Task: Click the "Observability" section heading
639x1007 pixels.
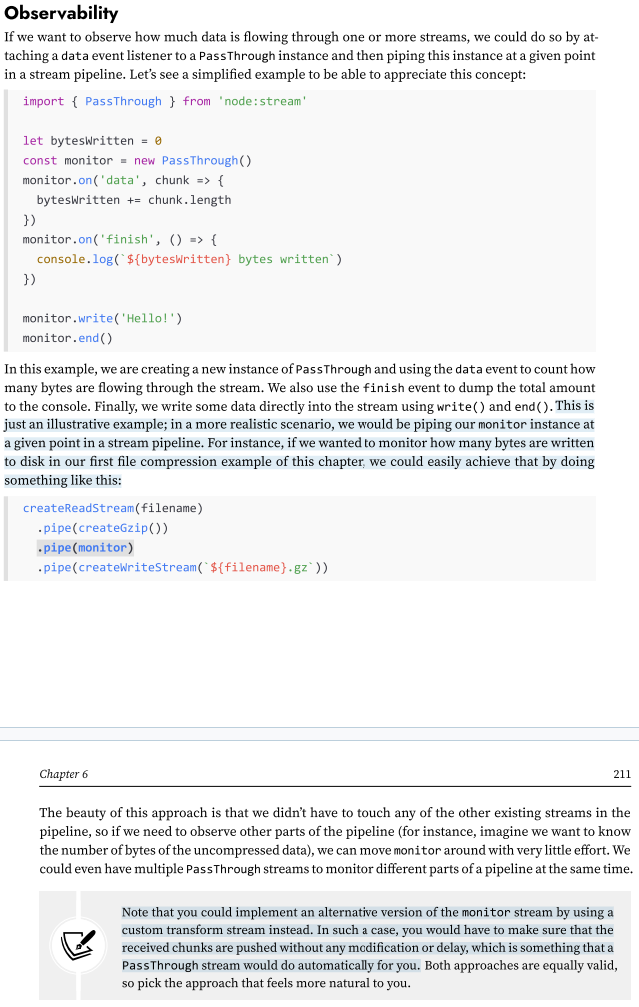Action: click(61, 13)
